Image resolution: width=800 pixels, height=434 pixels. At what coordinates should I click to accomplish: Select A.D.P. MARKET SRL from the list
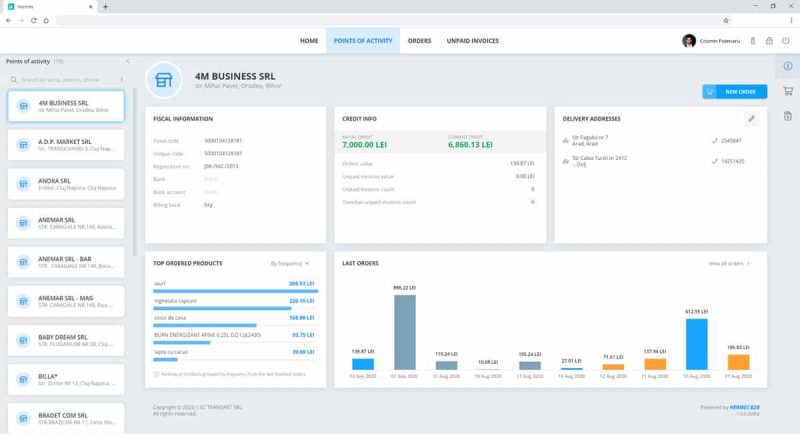pos(66,146)
